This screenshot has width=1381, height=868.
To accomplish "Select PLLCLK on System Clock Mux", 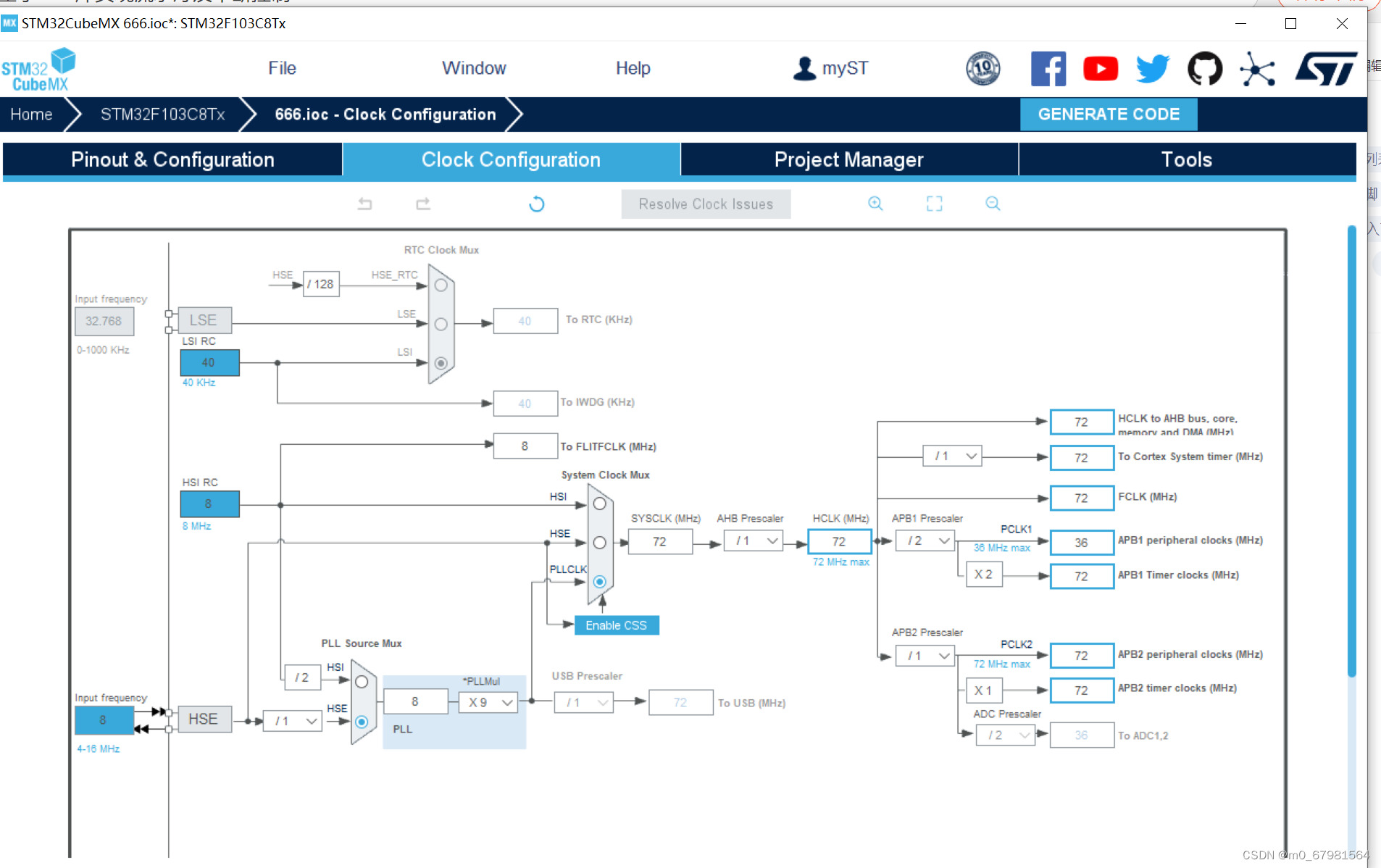I will (599, 581).
